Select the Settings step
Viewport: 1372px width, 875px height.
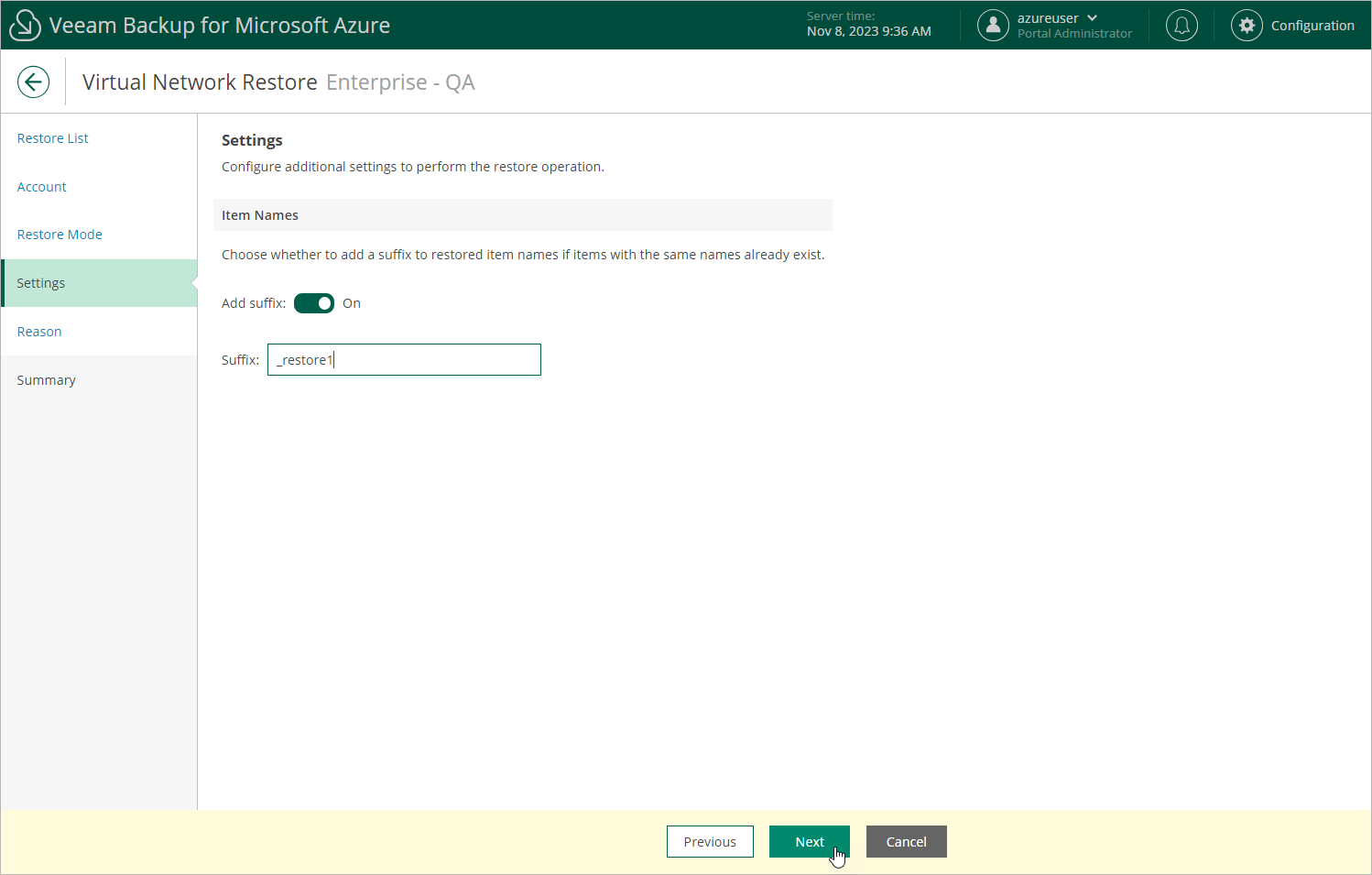(99, 283)
